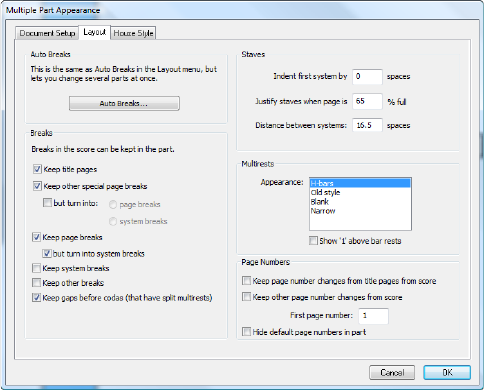484x390 pixels.
Task: Click the Indent first system by field
Action: (x=367, y=76)
